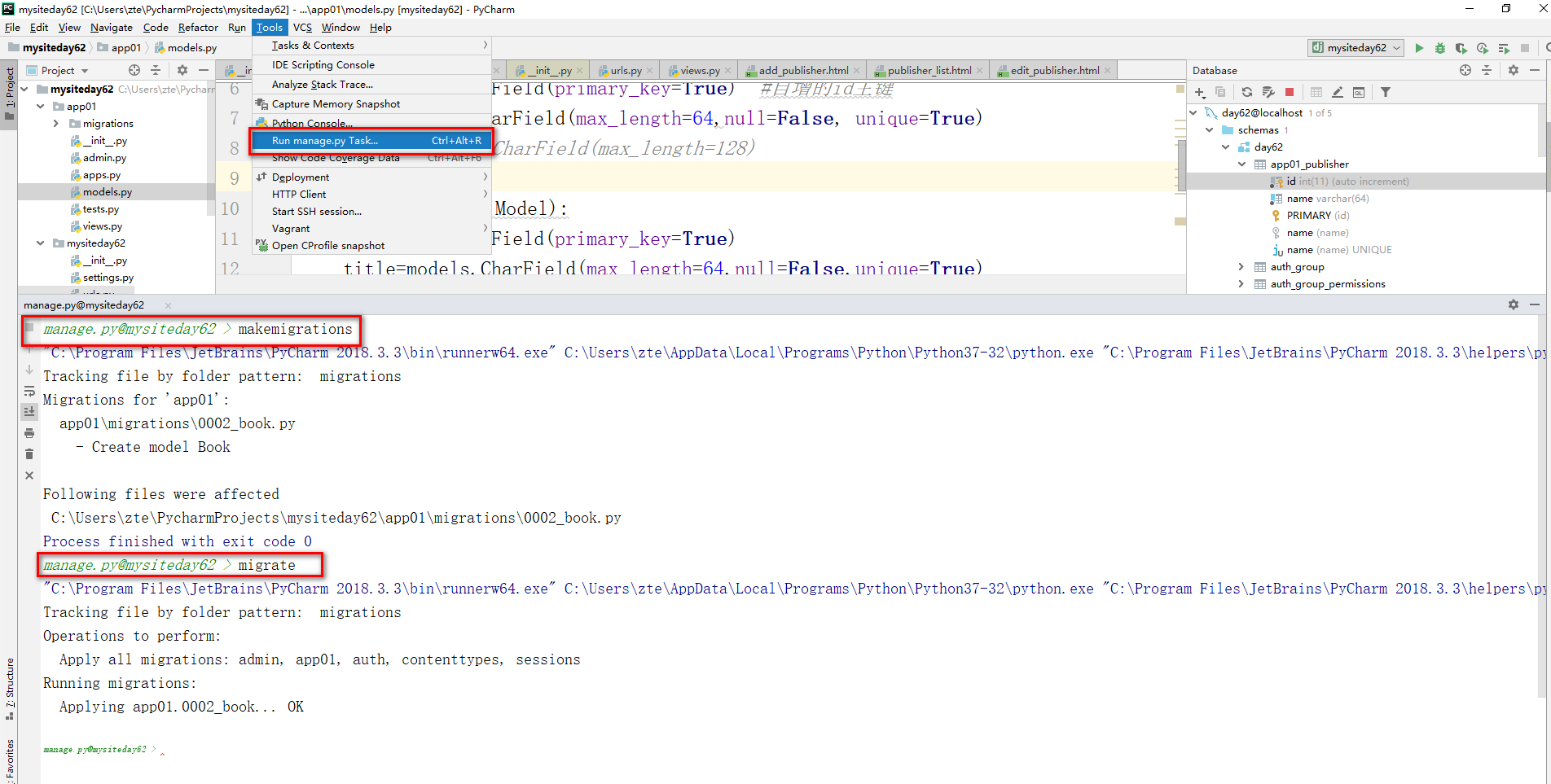Switch to the urls.py editor tab

[x=626, y=71]
